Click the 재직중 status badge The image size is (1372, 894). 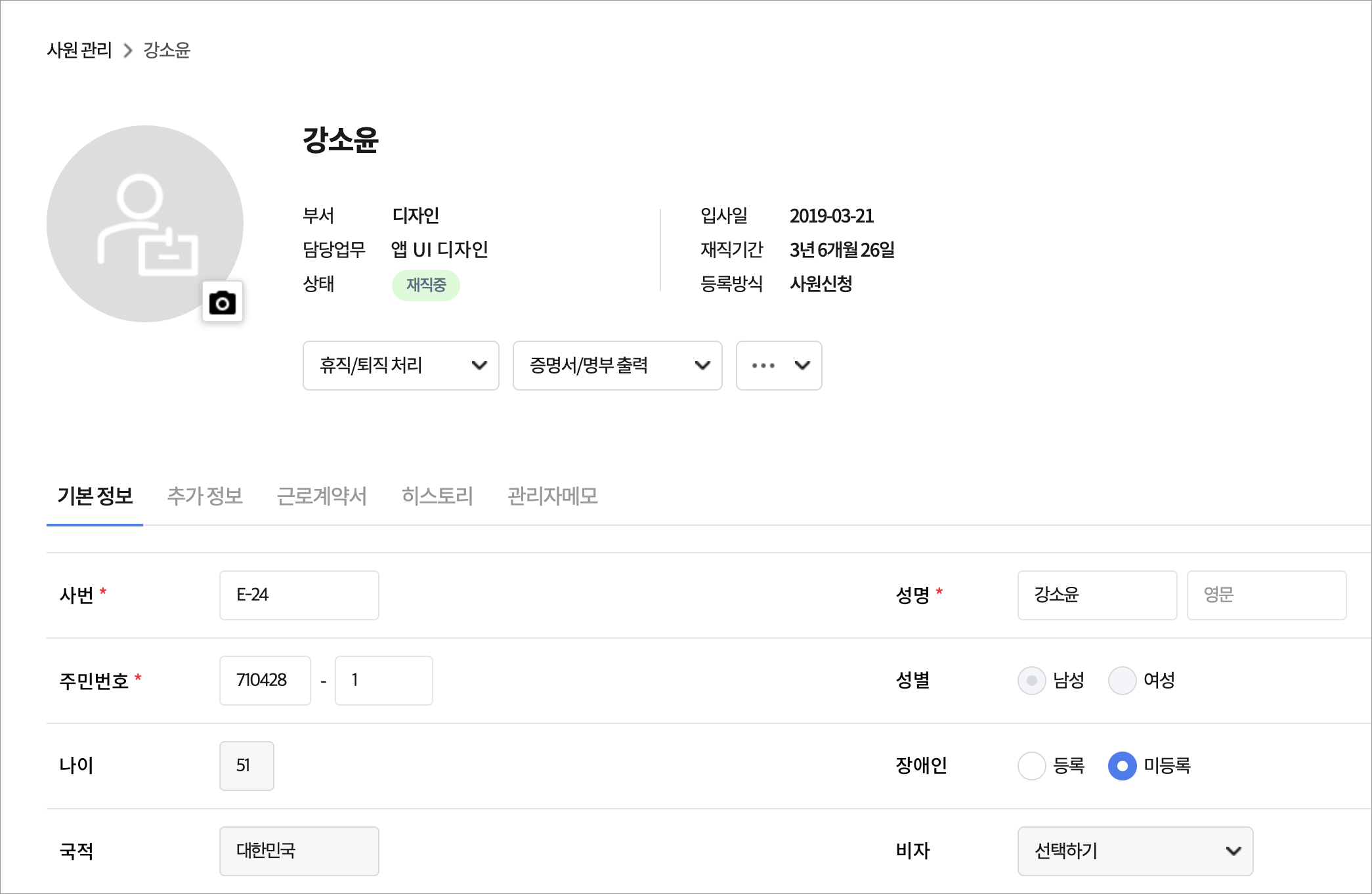[425, 285]
